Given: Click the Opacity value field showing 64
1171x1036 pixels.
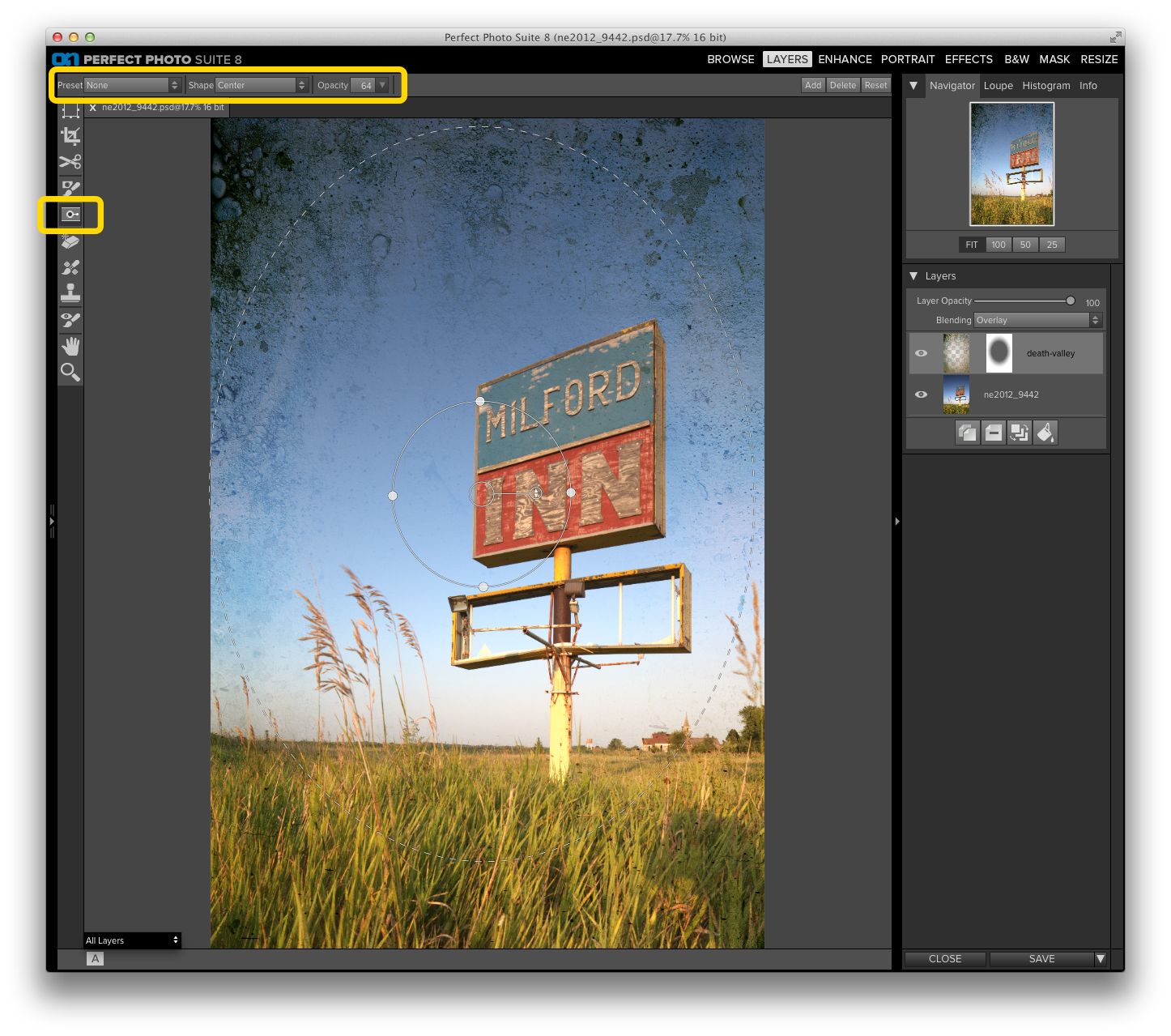Looking at the screenshot, I should (x=363, y=85).
